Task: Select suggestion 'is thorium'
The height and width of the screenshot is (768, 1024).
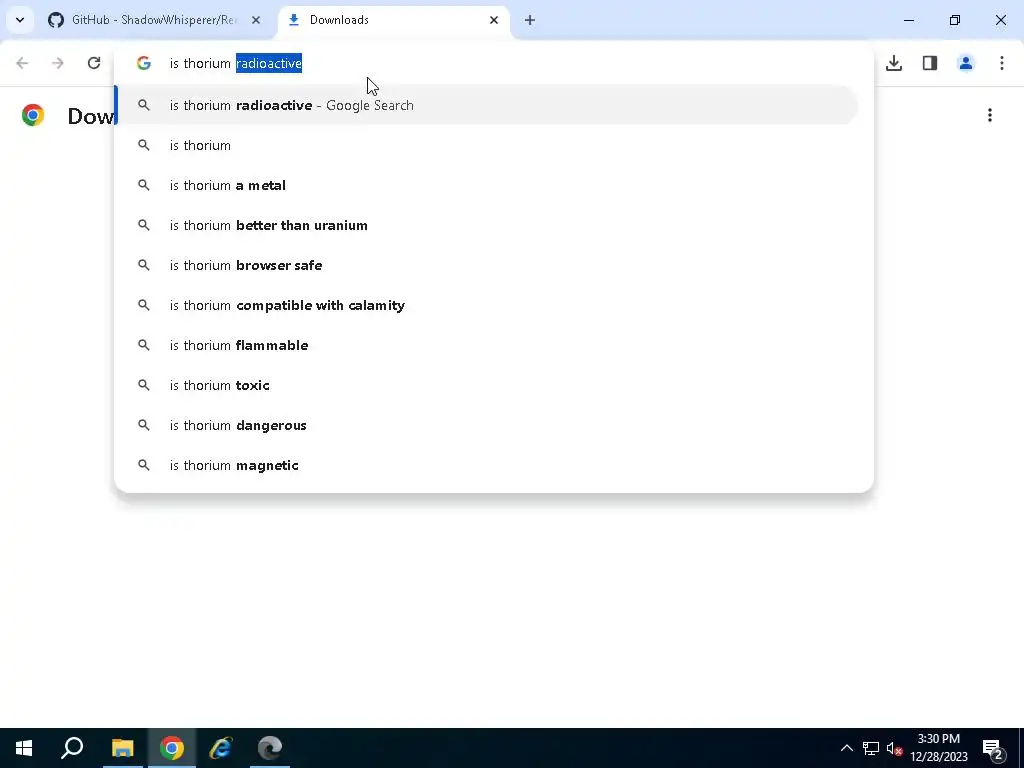Action: click(487, 145)
